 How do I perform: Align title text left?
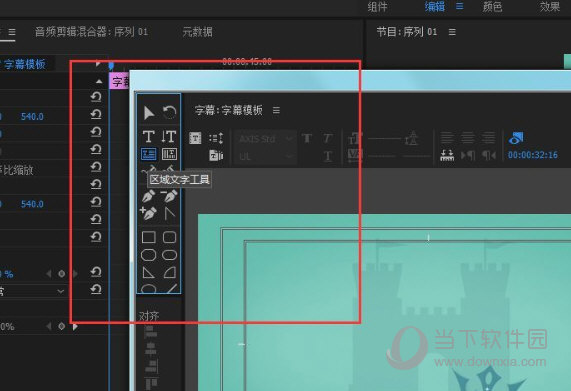point(447,138)
